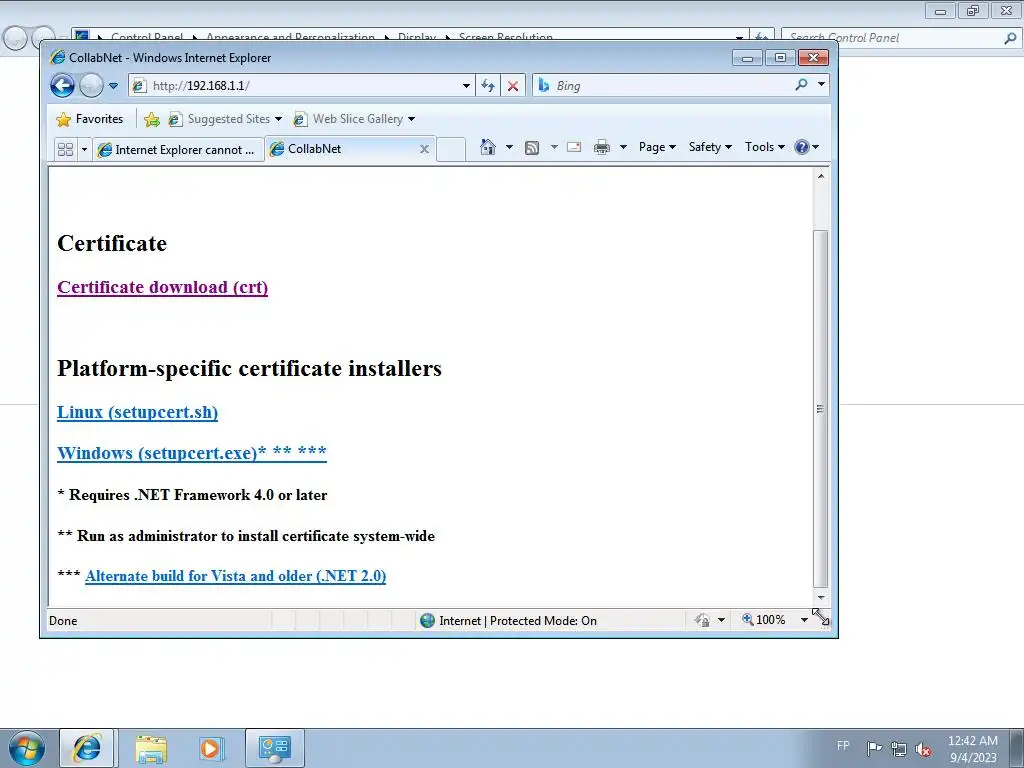The width and height of the screenshot is (1024, 768).
Task: Click Control Panel search magnifier icon
Action: pyautogui.click(x=1010, y=38)
